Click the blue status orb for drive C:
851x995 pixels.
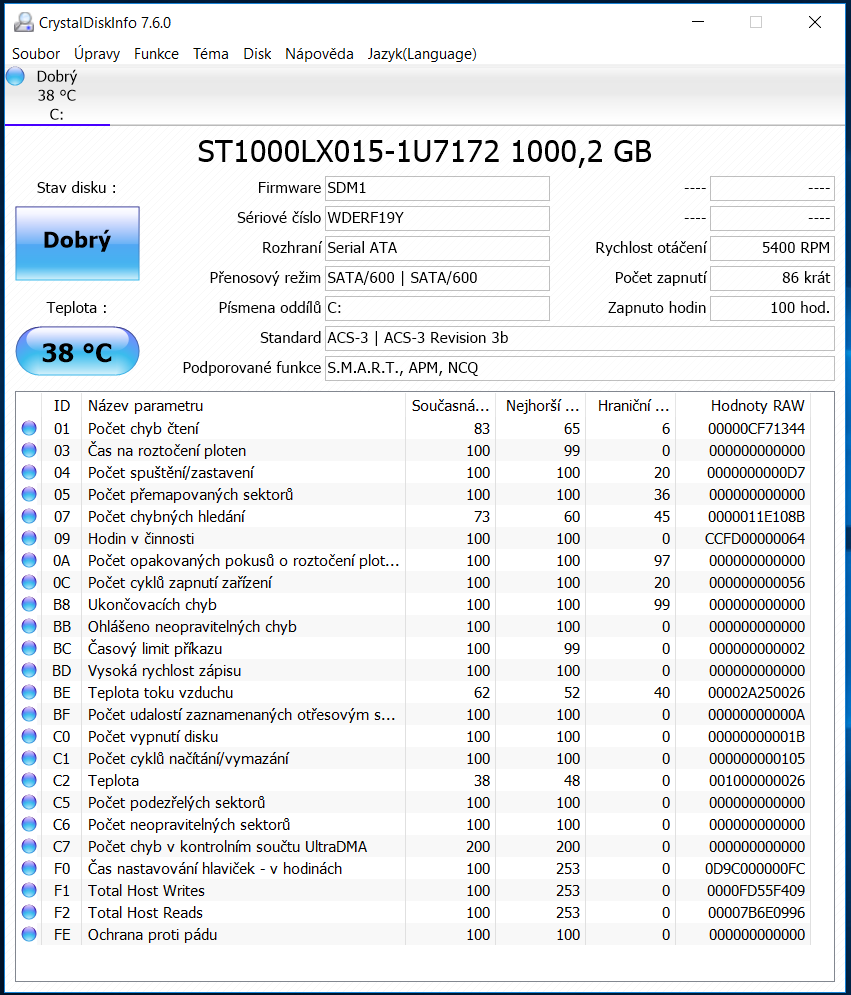click(15, 77)
